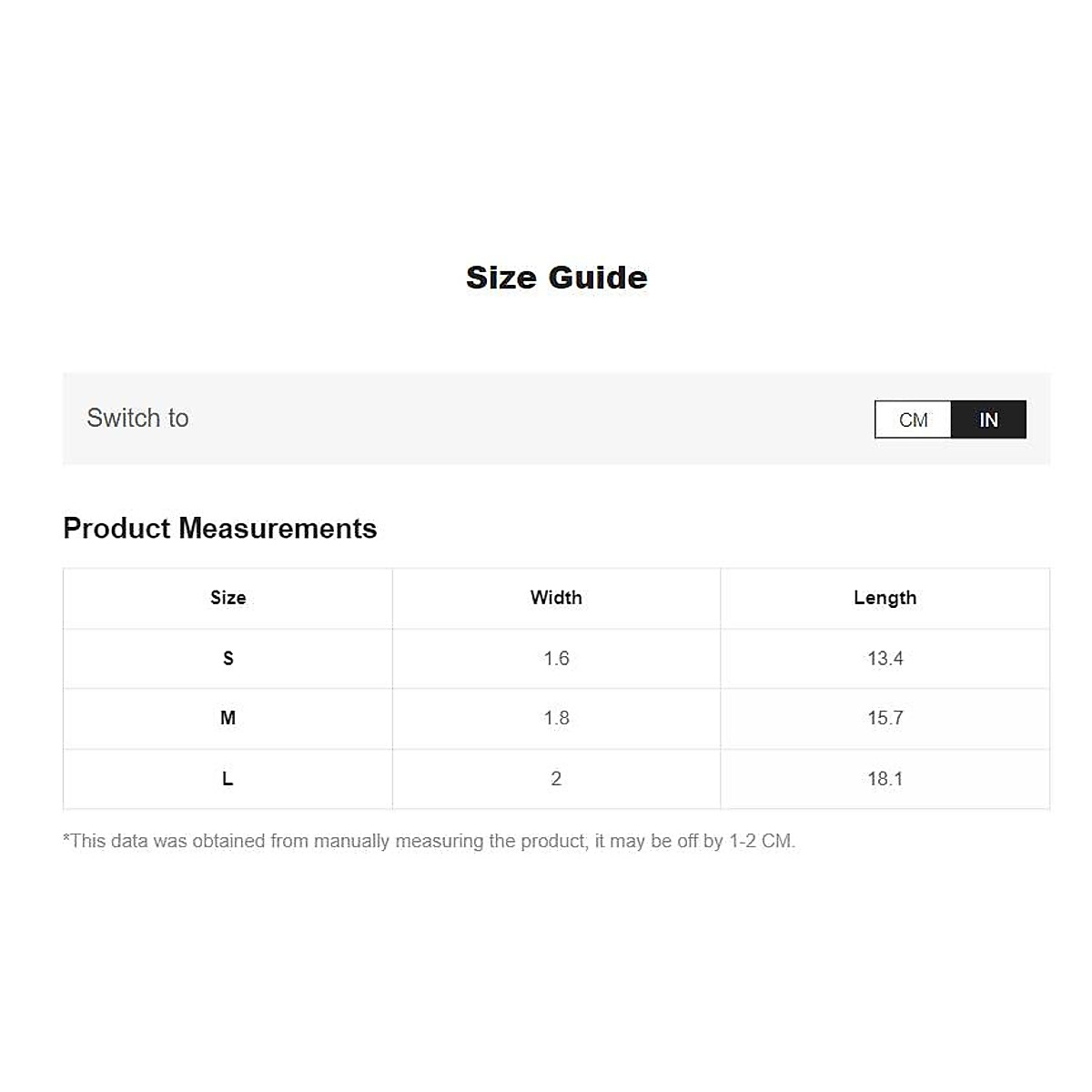Viewport: 1092px width, 1092px height.
Task: Click the Size column header
Action: pyautogui.click(x=227, y=598)
